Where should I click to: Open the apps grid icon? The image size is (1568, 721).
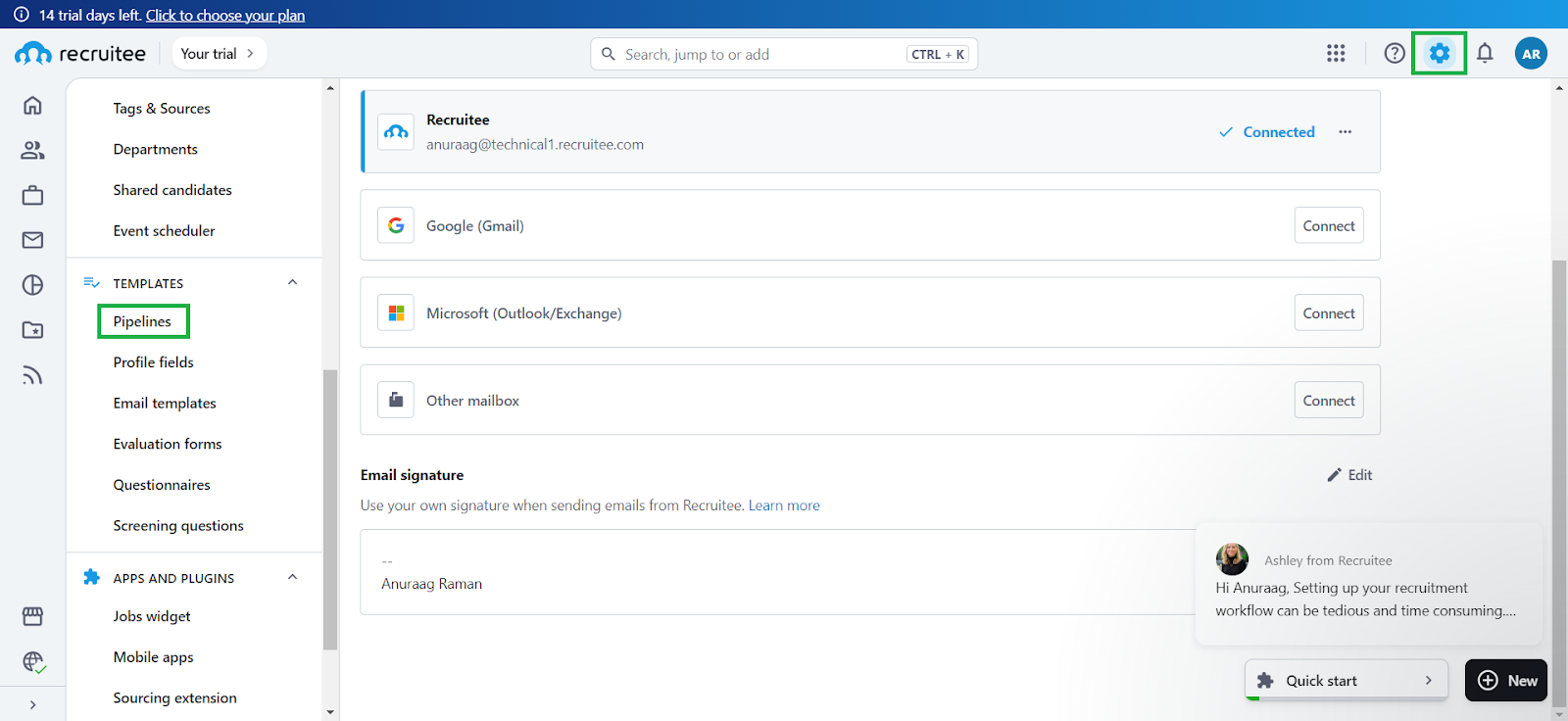coord(1336,54)
